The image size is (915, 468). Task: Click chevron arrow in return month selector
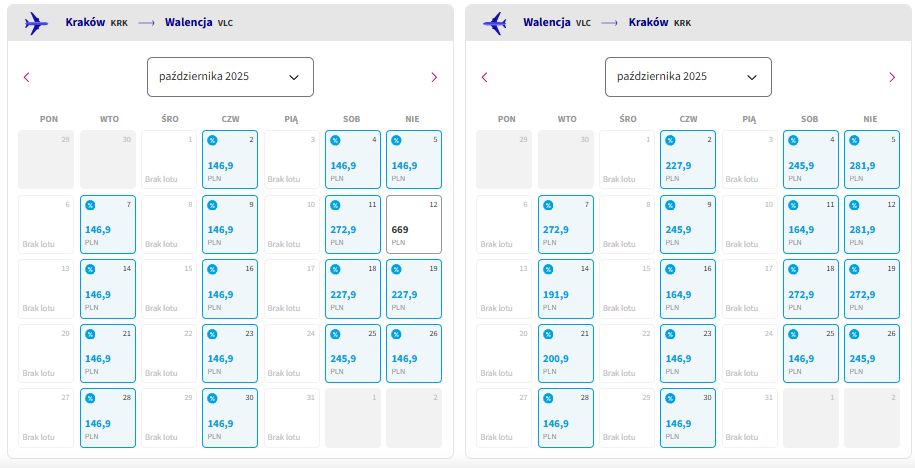pyautogui.click(x=752, y=77)
